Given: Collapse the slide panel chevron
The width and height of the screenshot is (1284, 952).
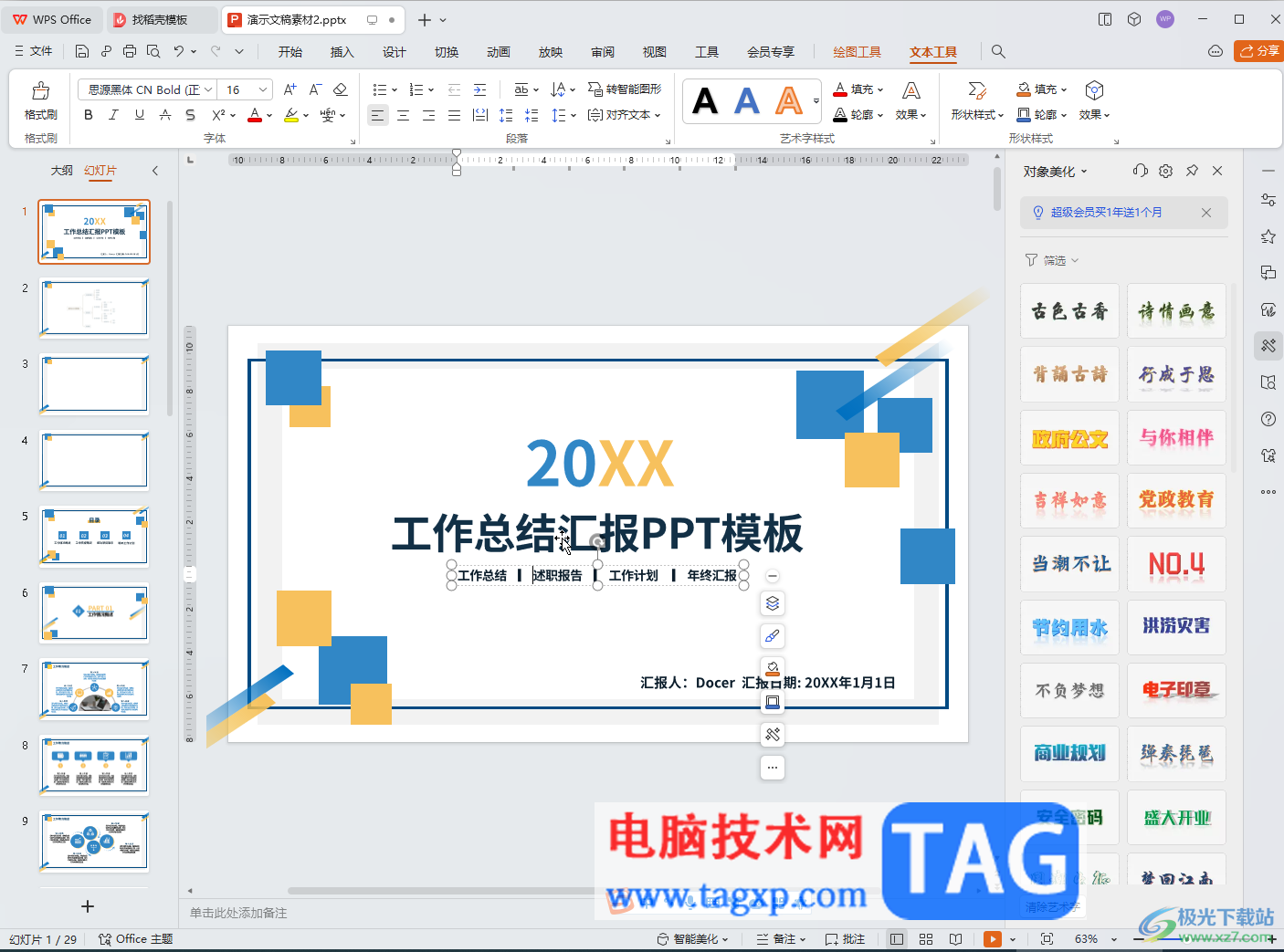Looking at the screenshot, I should (155, 171).
